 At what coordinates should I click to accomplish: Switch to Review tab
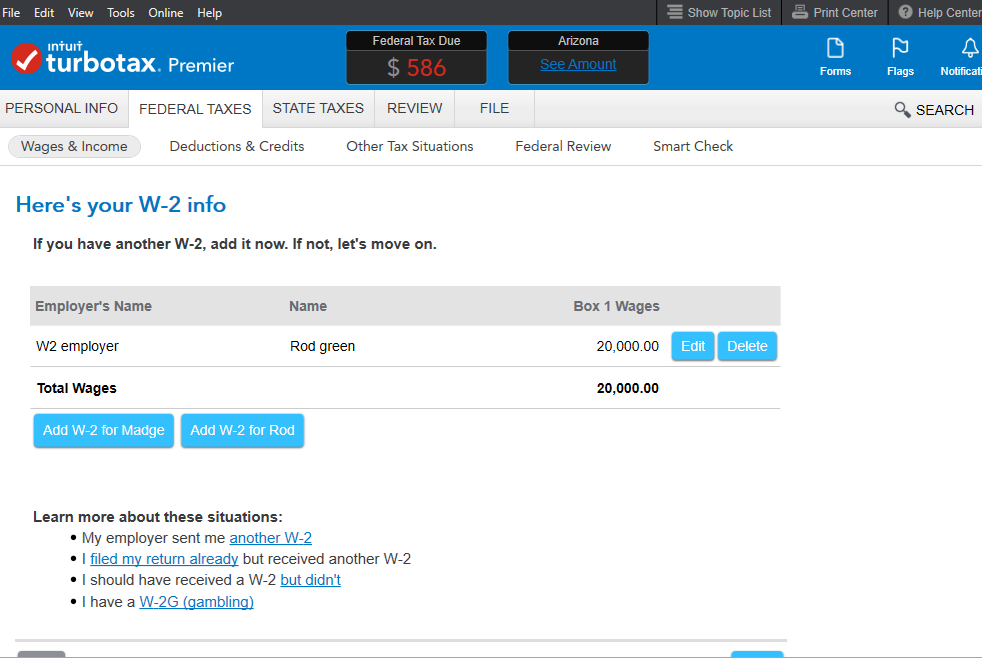click(x=415, y=108)
